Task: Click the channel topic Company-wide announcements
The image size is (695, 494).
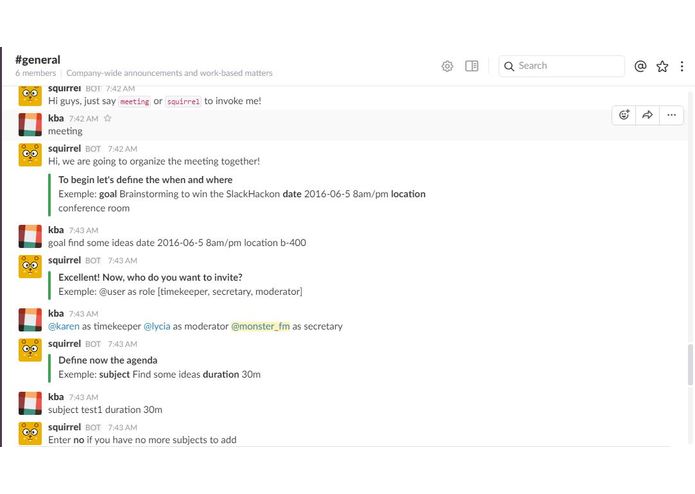Action: (169, 73)
